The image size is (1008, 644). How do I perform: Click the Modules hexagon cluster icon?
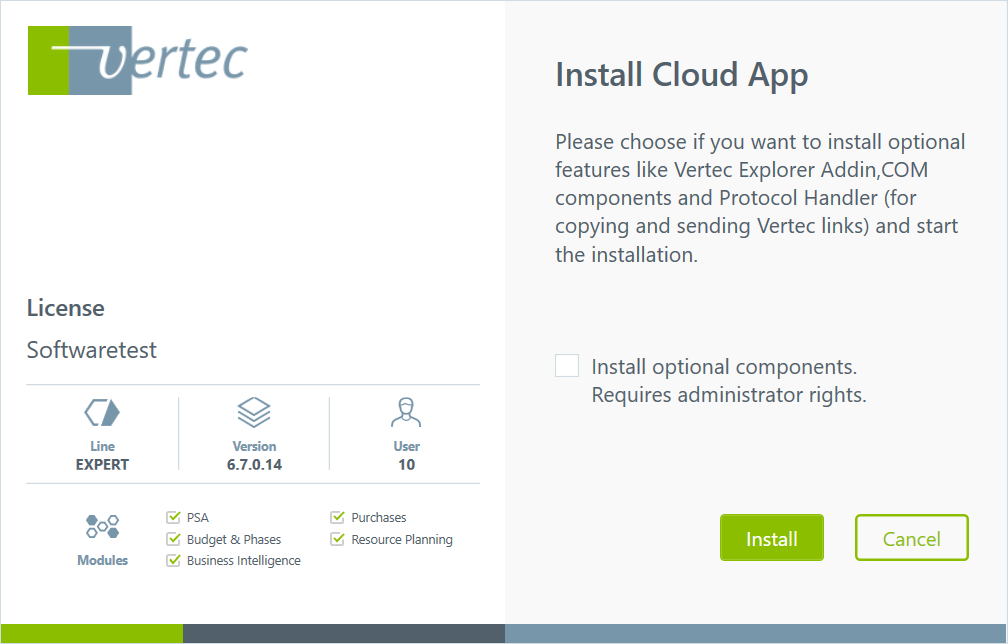pos(102,527)
